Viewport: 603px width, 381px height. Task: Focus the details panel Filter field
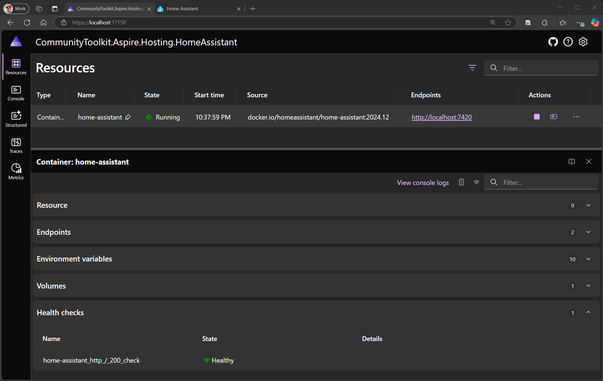point(541,182)
